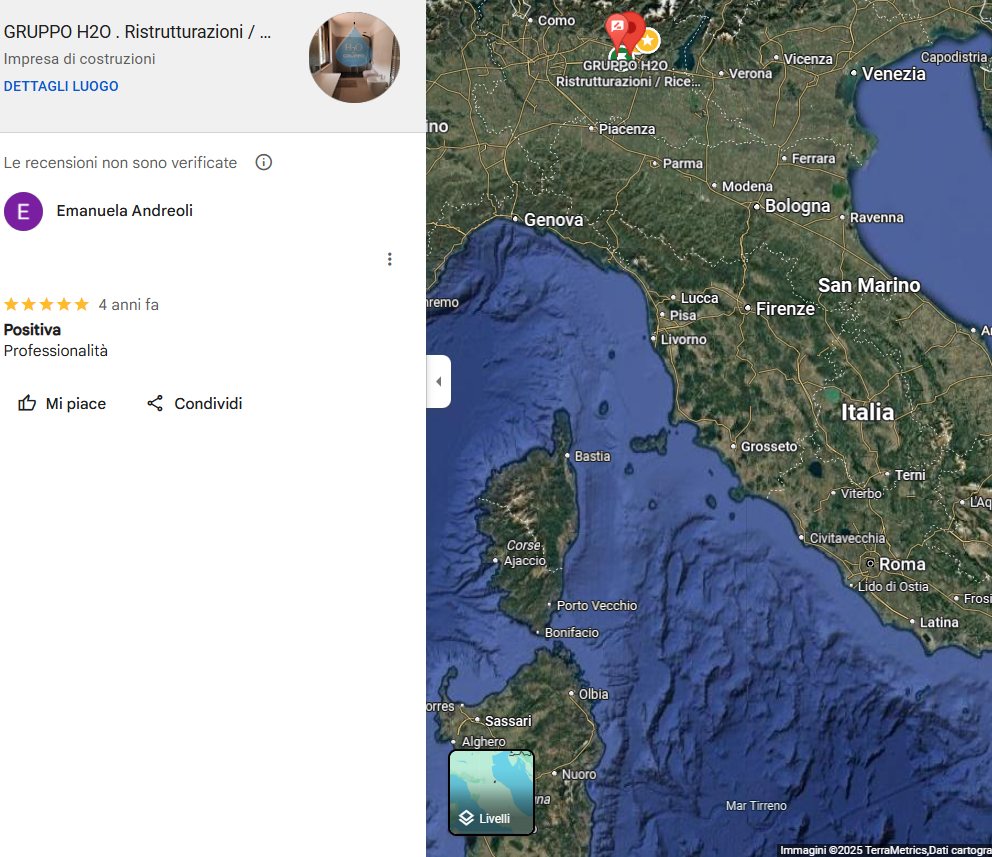Viewport: 992px width, 857px height.
Task: Select the Roma label on map
Action: (x=902, y=564)
